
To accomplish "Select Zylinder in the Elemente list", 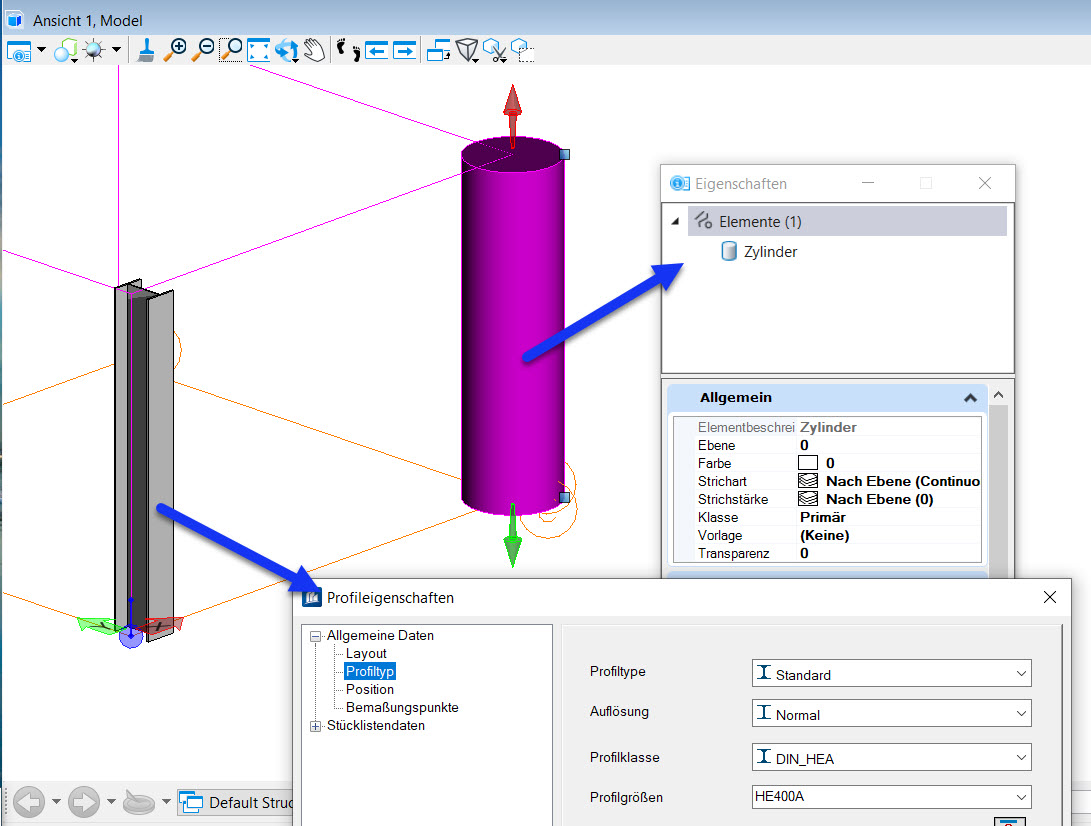I will (x=770, y=252).
